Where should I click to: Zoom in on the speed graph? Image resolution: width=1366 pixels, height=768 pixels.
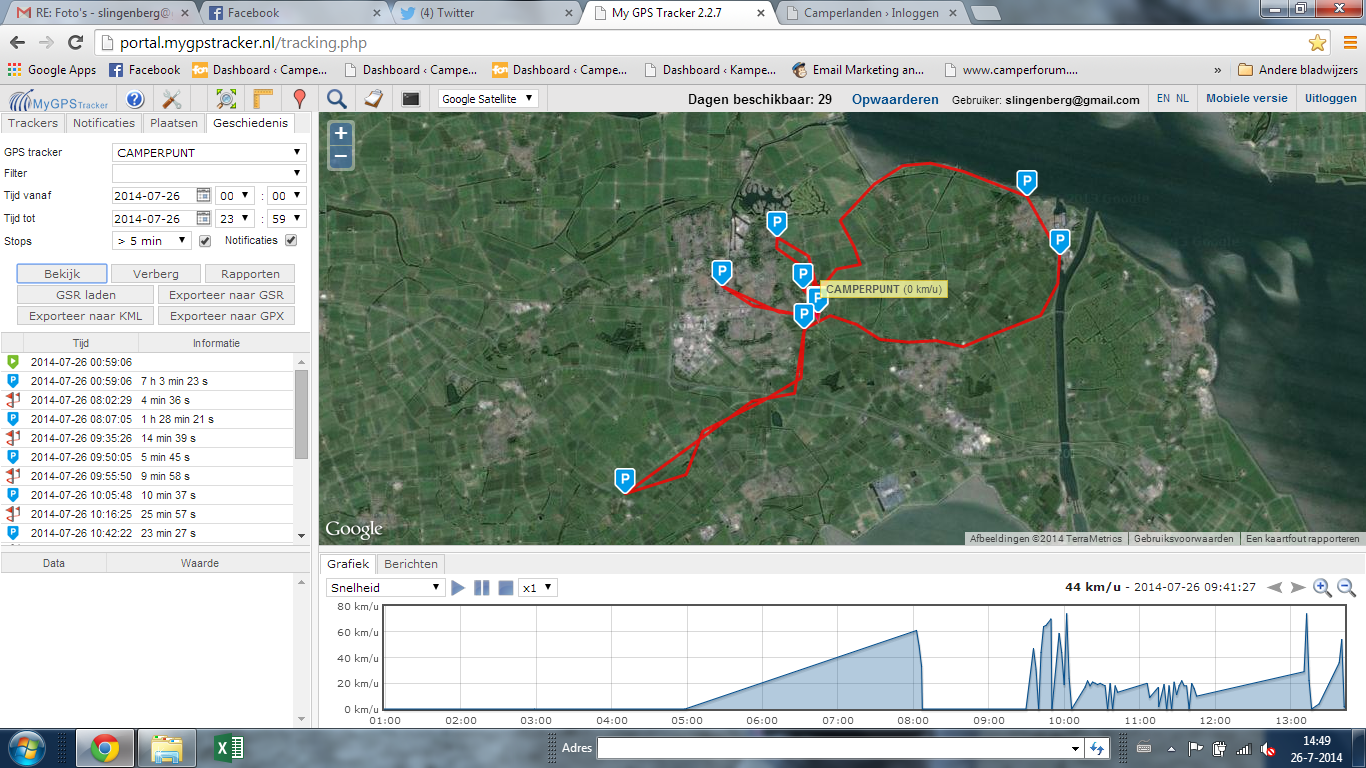pos(1322,588)
